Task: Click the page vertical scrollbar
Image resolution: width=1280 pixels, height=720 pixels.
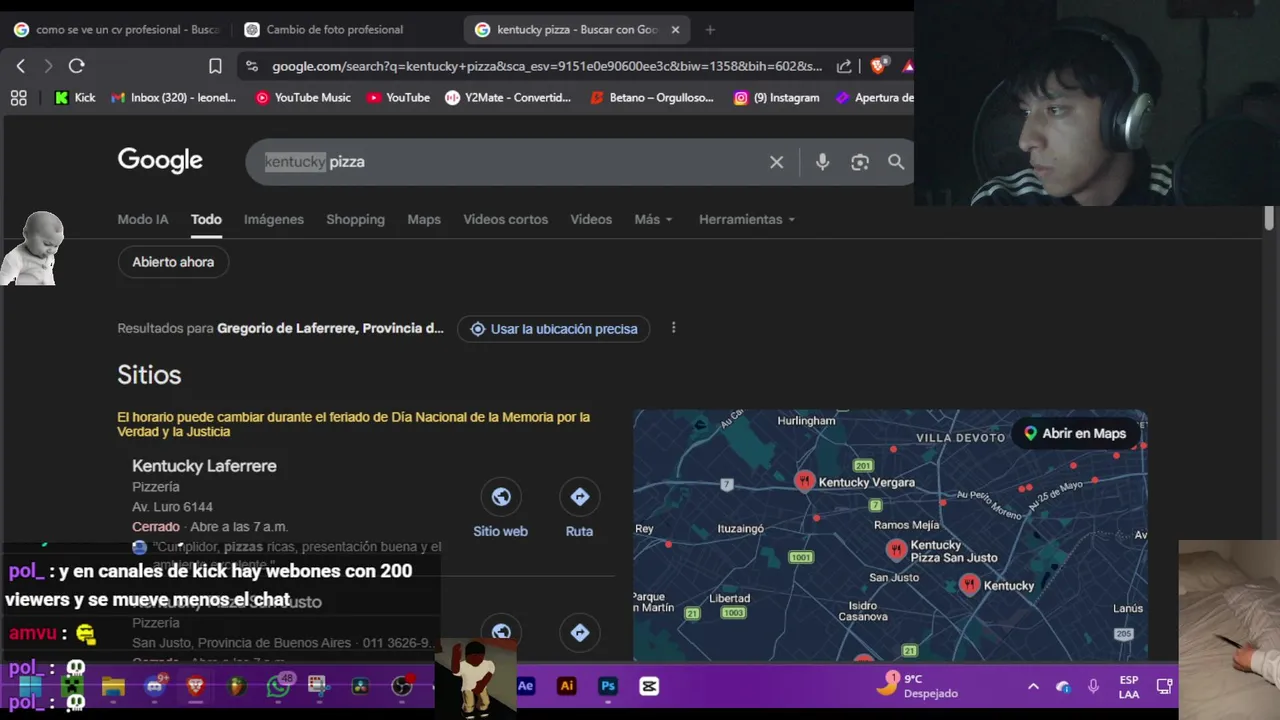Action: (1269, 219)
